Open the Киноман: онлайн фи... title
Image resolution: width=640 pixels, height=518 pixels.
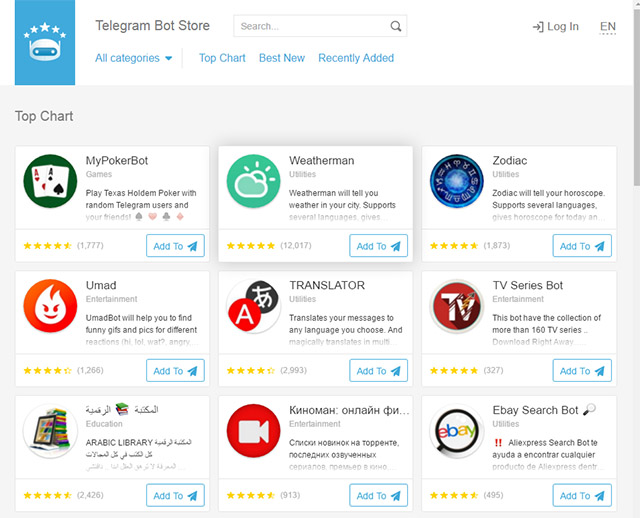349,410
